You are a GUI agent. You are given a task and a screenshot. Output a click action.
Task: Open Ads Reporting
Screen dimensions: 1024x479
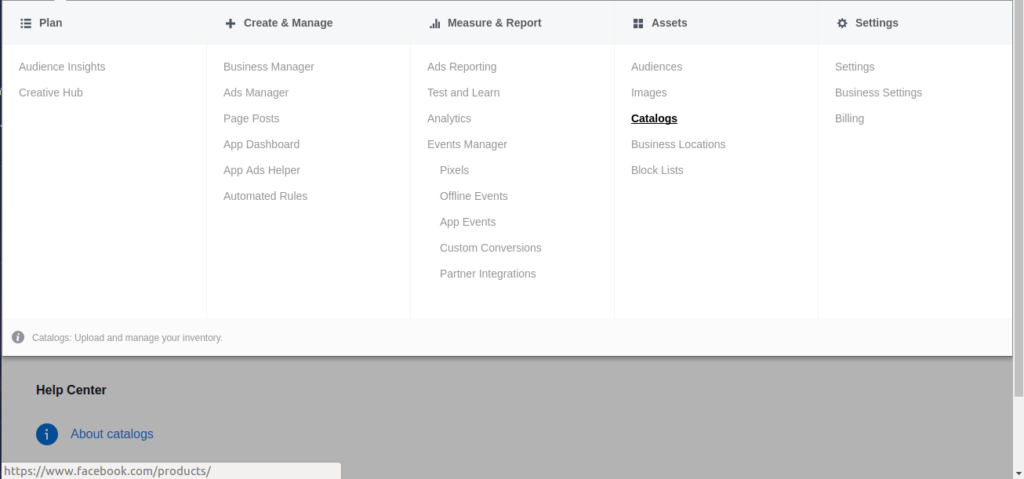pos(462,67)
